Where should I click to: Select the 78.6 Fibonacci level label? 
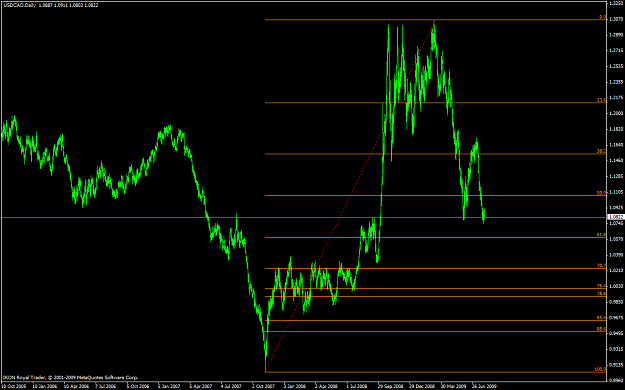pos(601,293)
